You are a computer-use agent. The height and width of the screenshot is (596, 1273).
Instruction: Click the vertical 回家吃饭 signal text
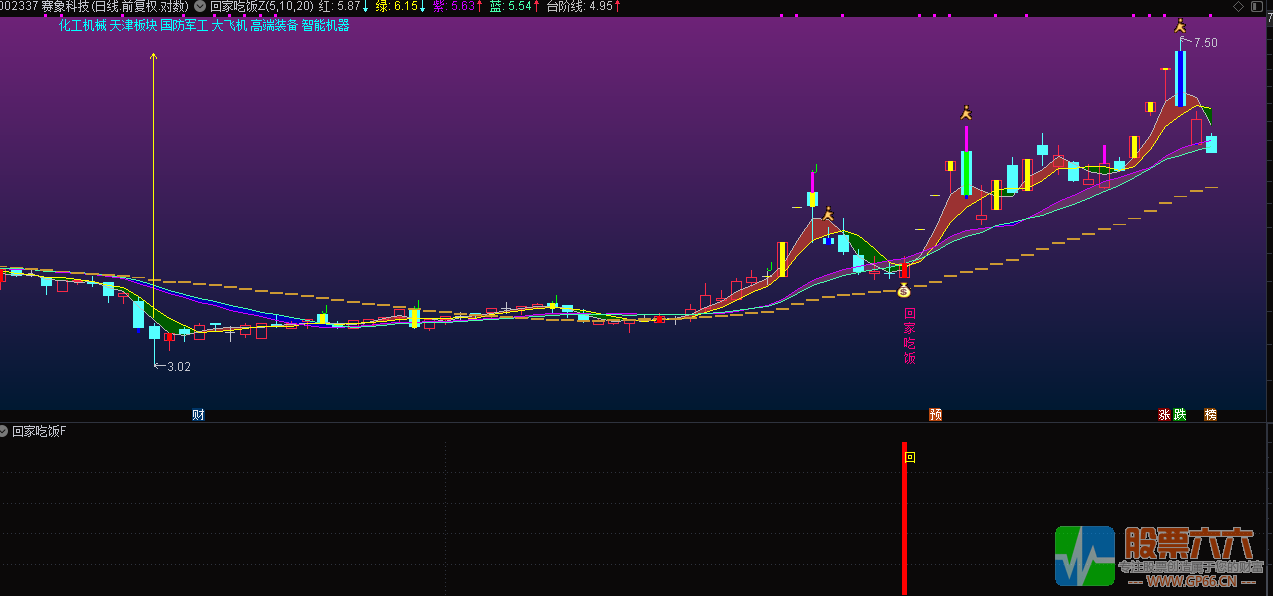[x=909, y=335]
